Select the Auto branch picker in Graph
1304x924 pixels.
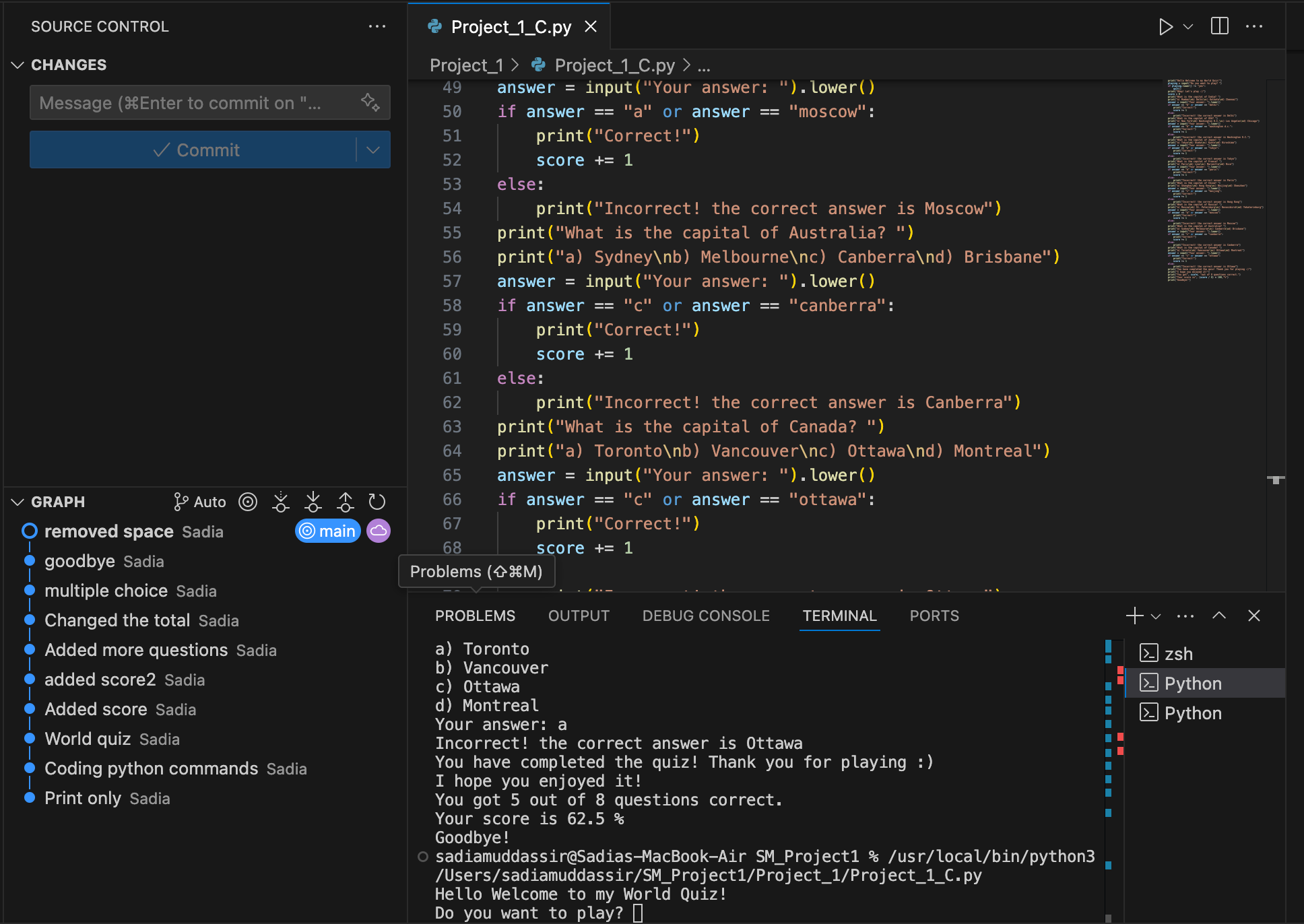[x=199, y=502]
